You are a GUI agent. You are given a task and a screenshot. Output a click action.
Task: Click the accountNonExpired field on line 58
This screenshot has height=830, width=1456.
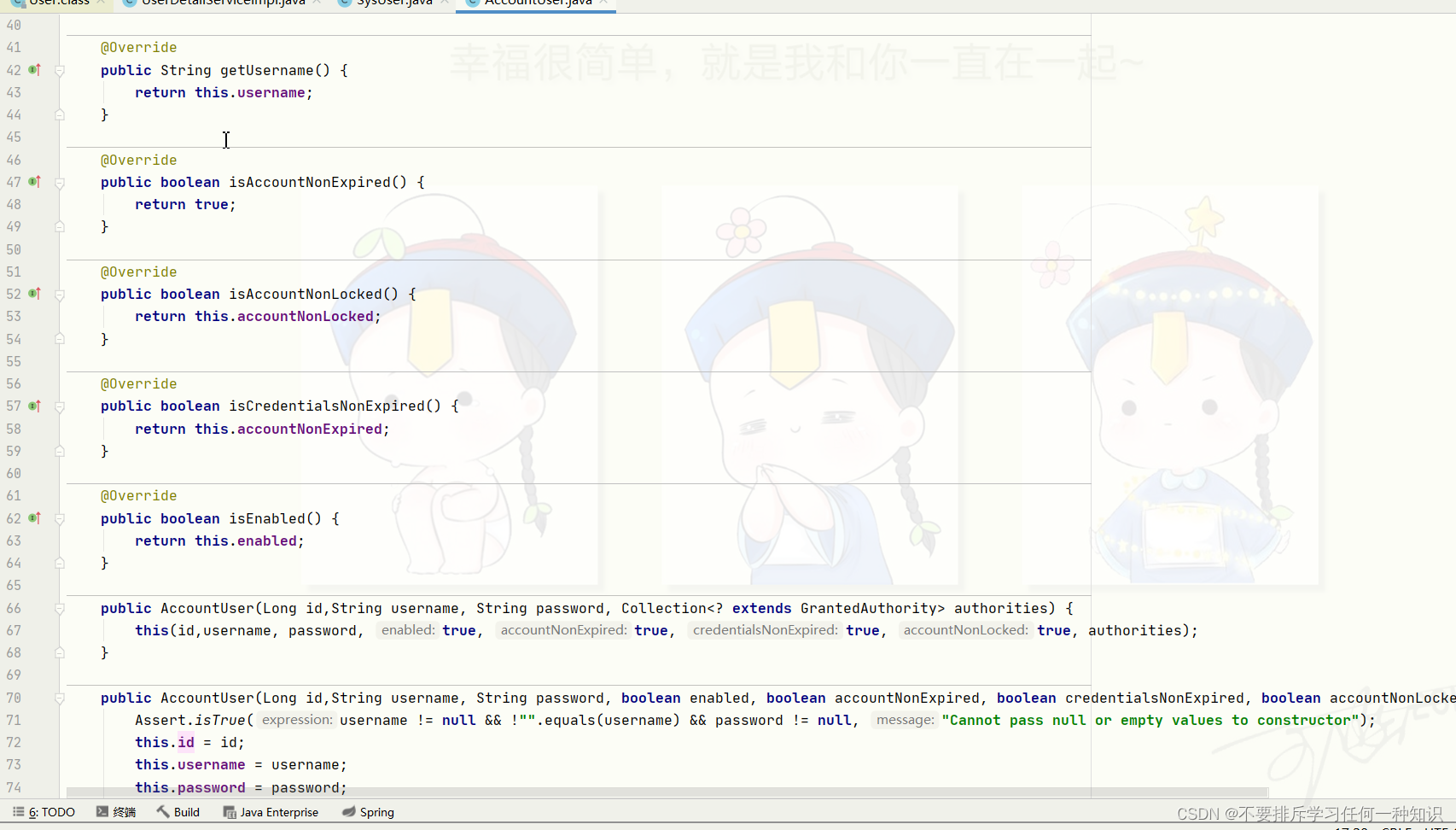[x=310, y=429]
